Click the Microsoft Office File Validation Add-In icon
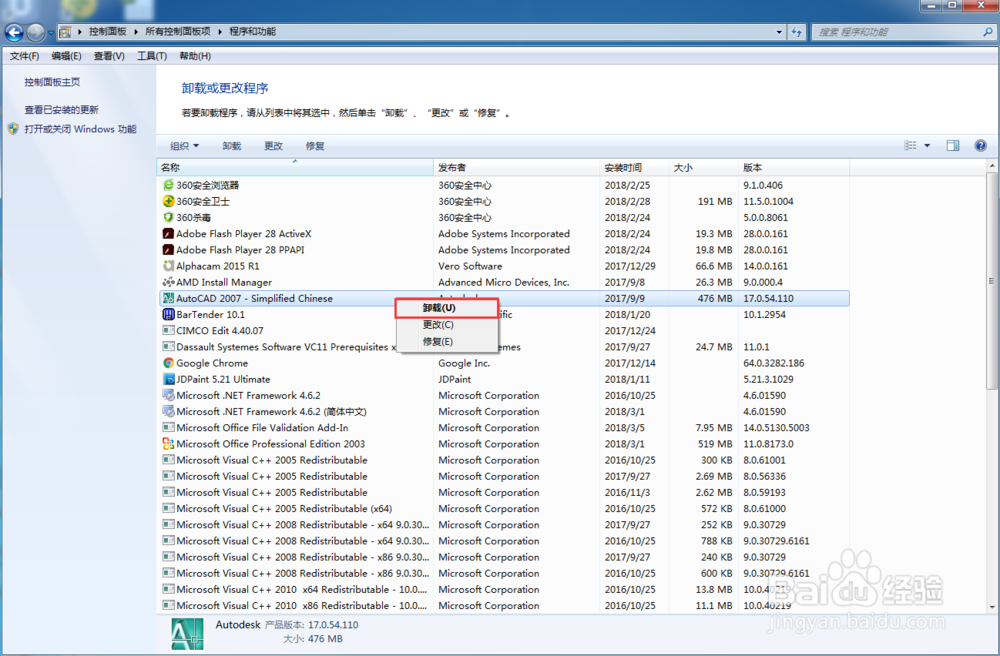The image size is (1000, 656). (x=168, y=428)
